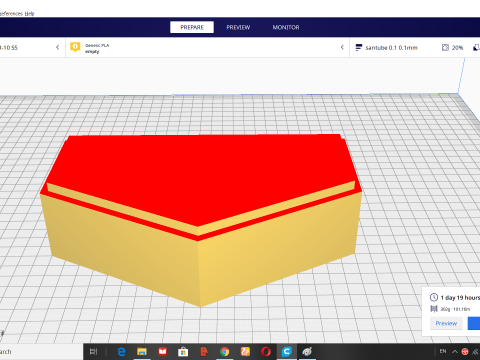The width and height of the screenshot is (480, 360).
Task: Open the santube 0.1 0.1mm print settings
Action: tap(391, 48)
